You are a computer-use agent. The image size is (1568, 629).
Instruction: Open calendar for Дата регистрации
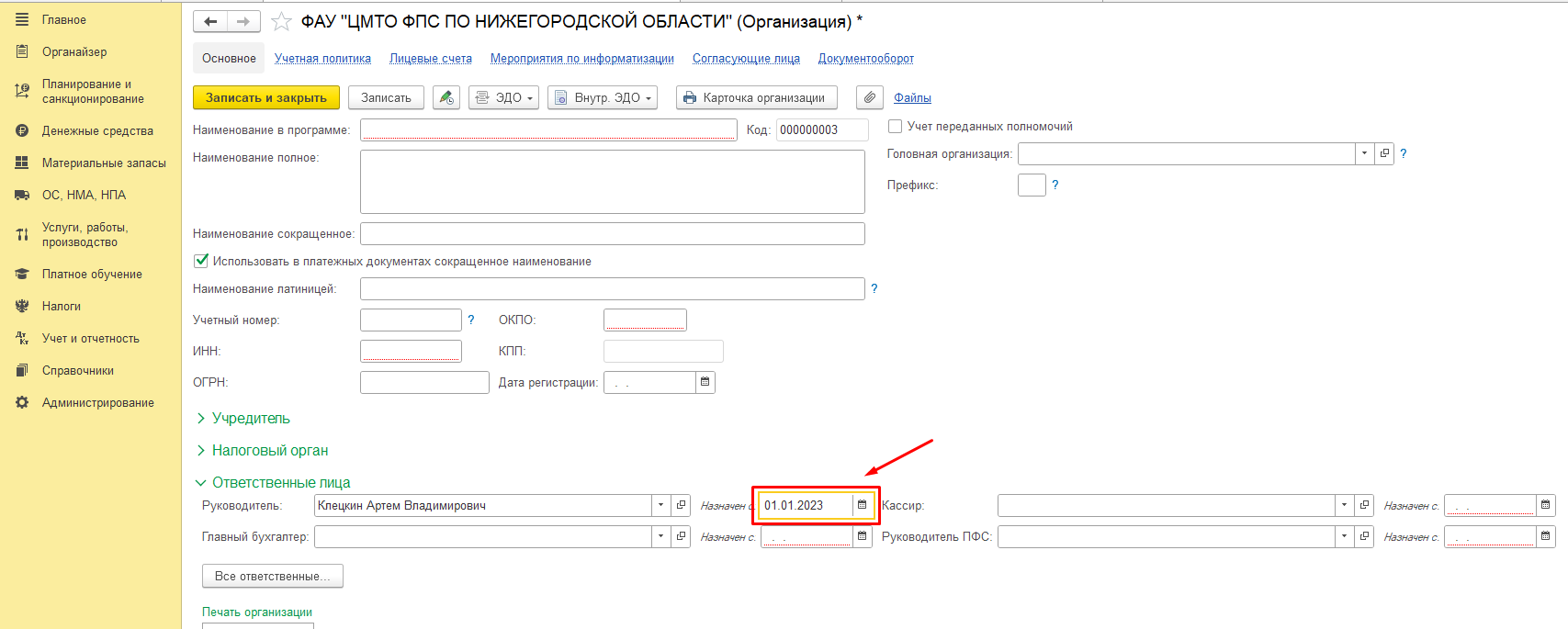point(705,382)
